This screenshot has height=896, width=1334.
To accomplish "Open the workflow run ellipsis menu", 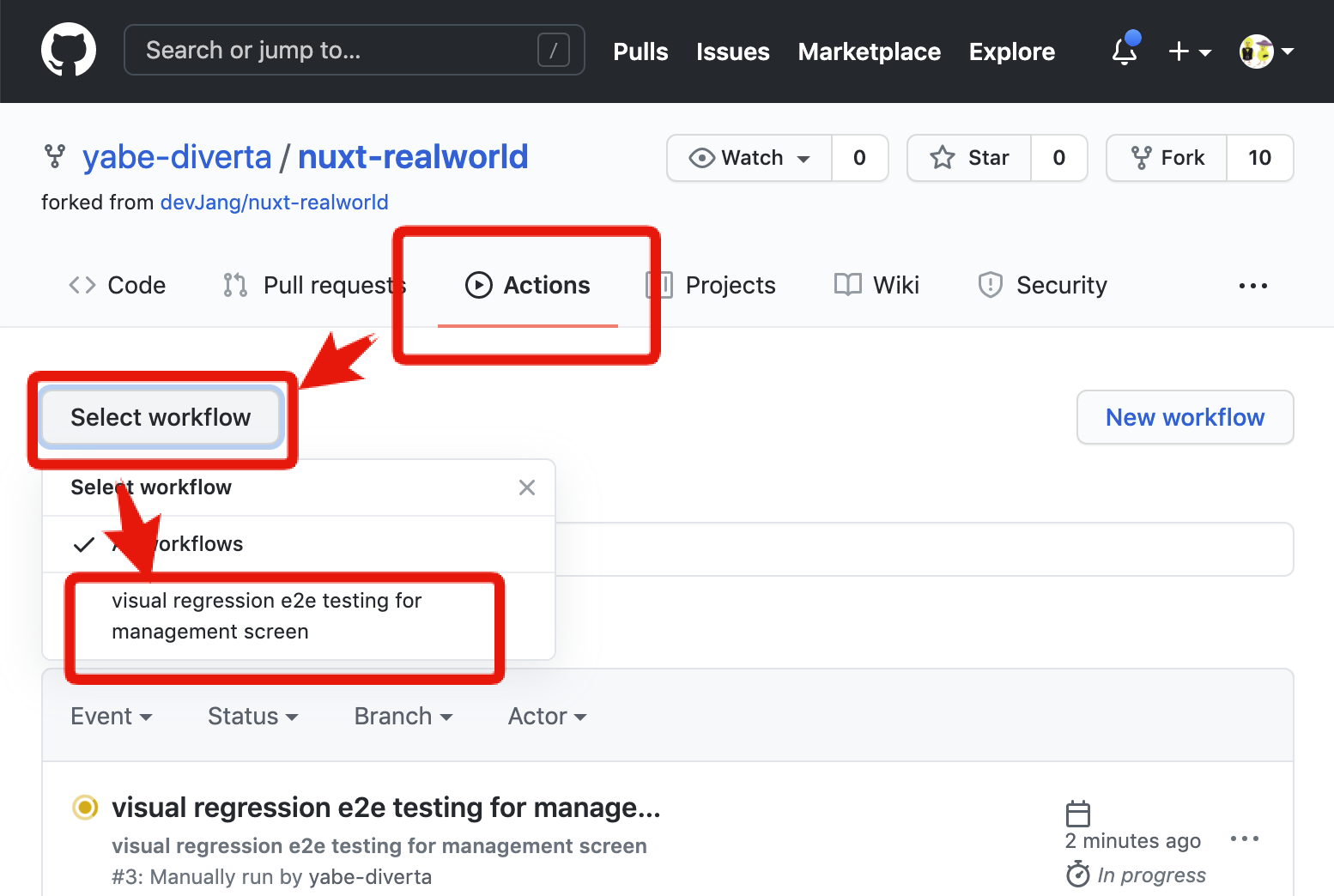I will (x=1244, y=838).
